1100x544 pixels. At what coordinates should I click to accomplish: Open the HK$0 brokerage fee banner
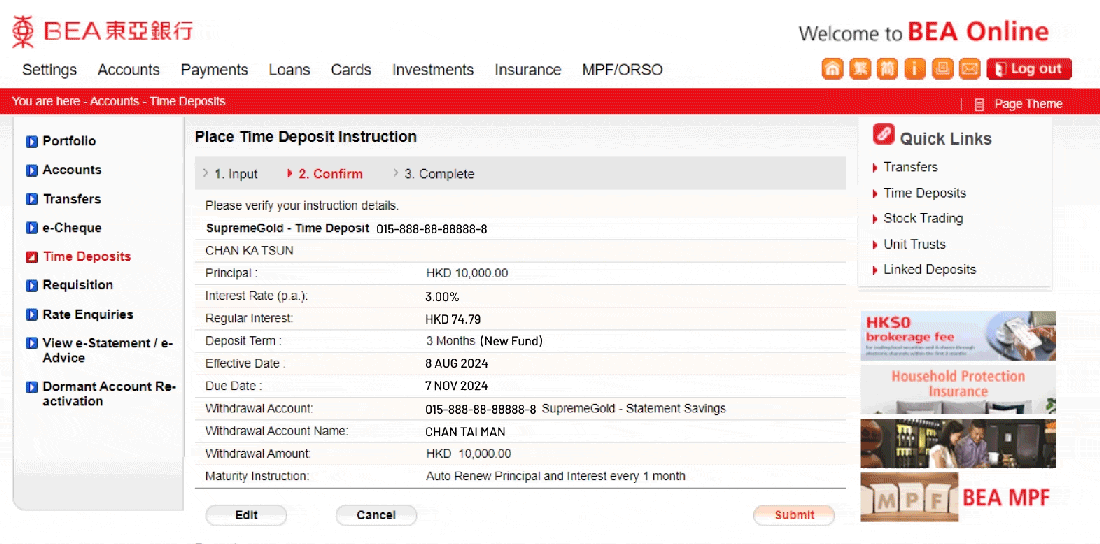coord(958,336)
